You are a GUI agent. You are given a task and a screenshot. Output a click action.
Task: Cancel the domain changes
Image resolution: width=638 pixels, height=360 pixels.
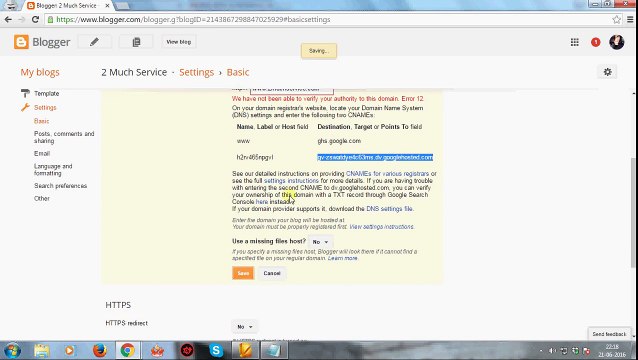click(x=272, y=273)
